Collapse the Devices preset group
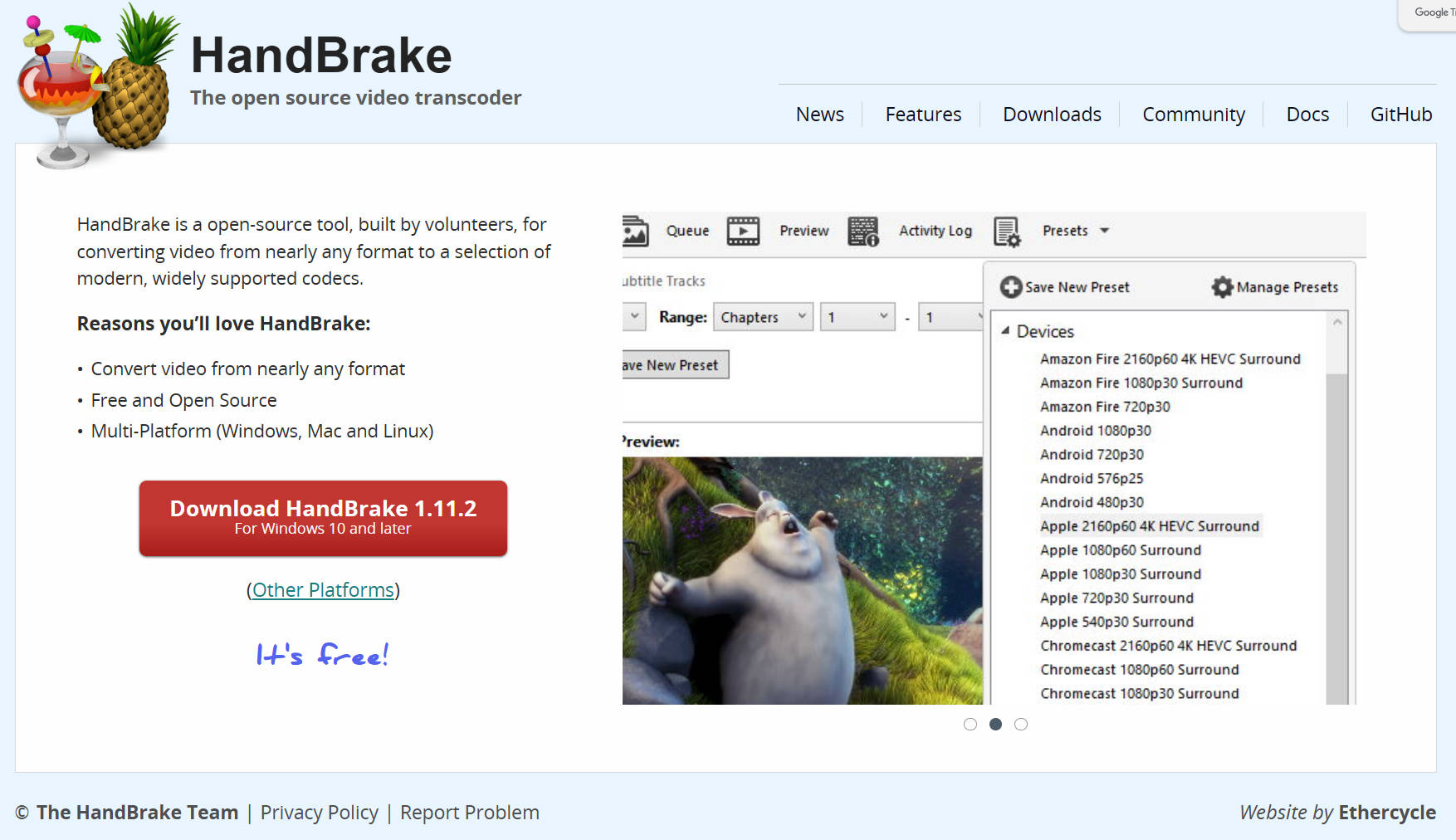The width and height of the screenshot is (1456, 840). (1005, 330)
